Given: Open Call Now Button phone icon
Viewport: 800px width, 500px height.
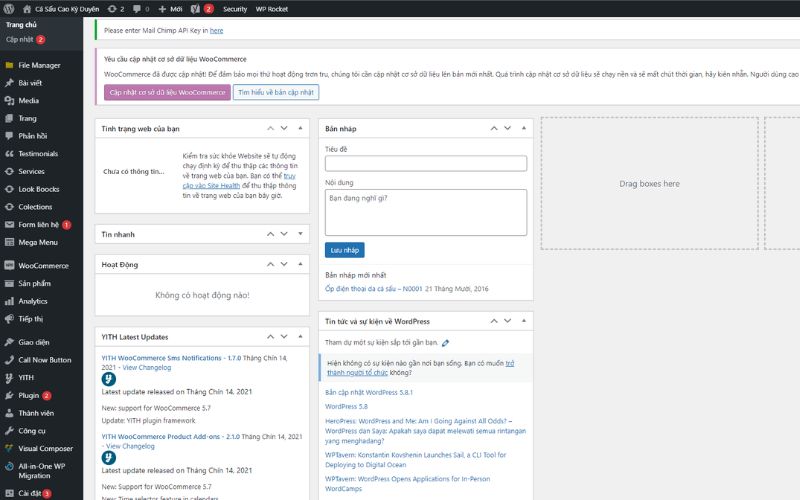Looking at the screenshot, I should (x=9, y=360).
